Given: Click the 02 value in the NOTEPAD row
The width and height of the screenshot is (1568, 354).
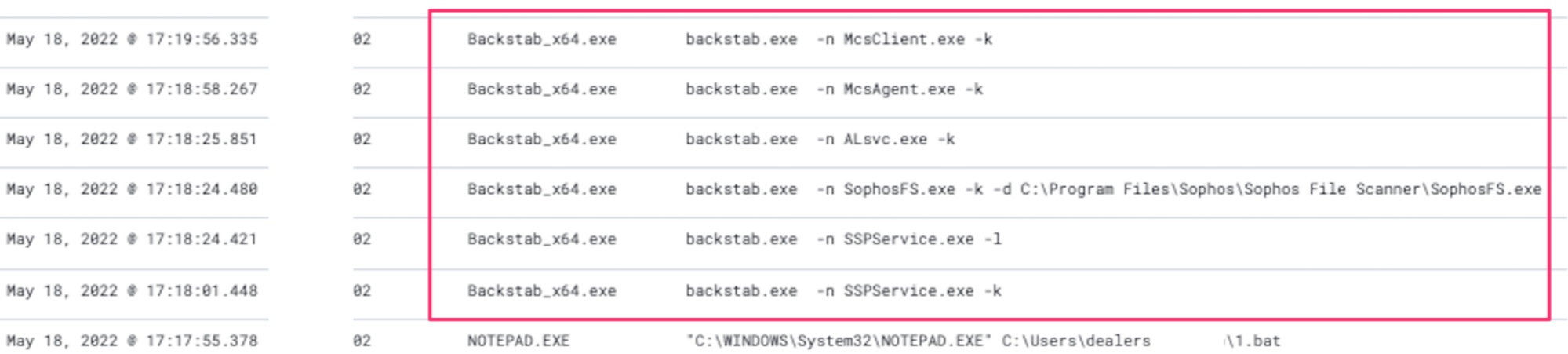Looking at the screenshot, I should pos(362,341).
